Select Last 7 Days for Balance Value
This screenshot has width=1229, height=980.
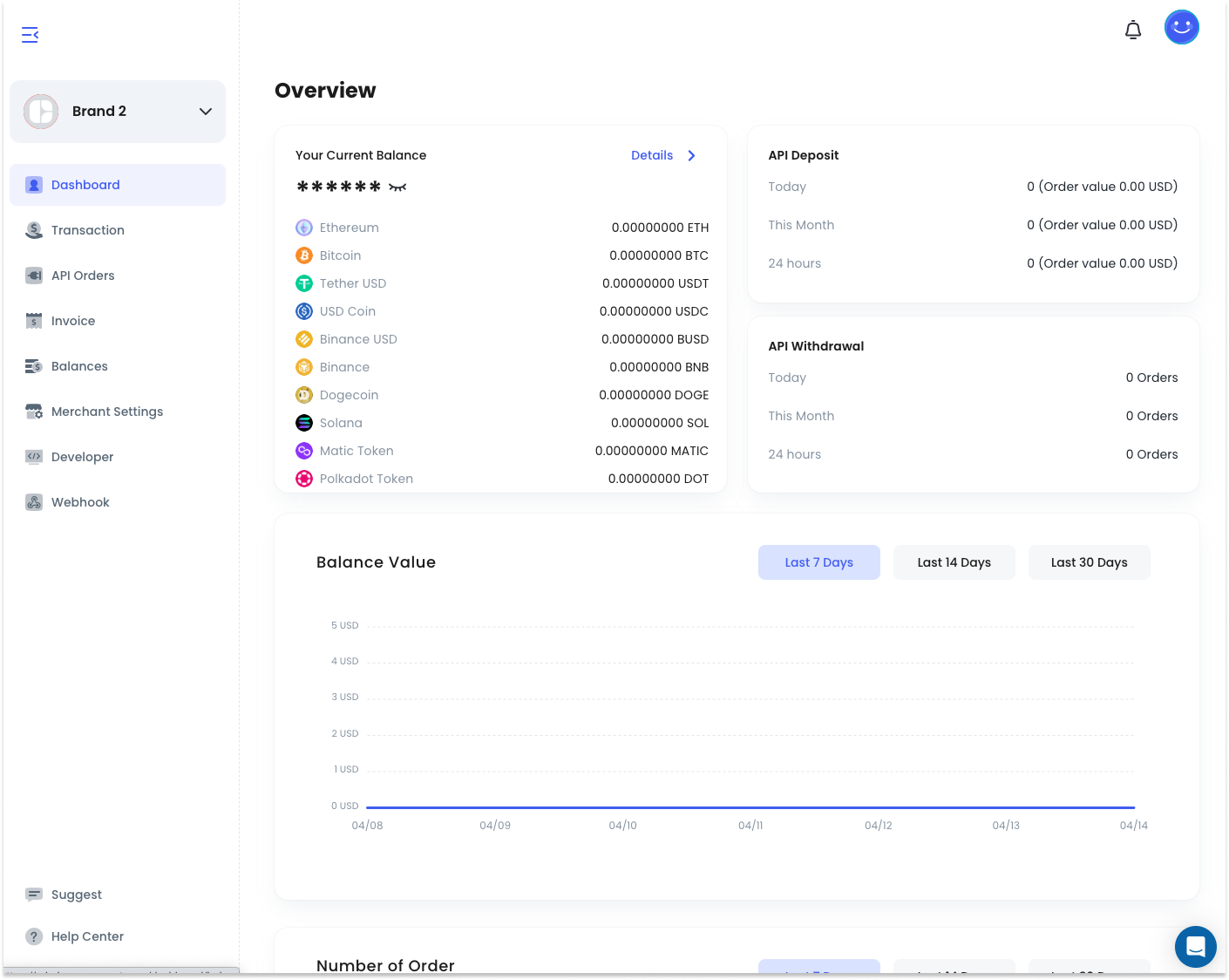pyautogui.click(x=818, y=562)
